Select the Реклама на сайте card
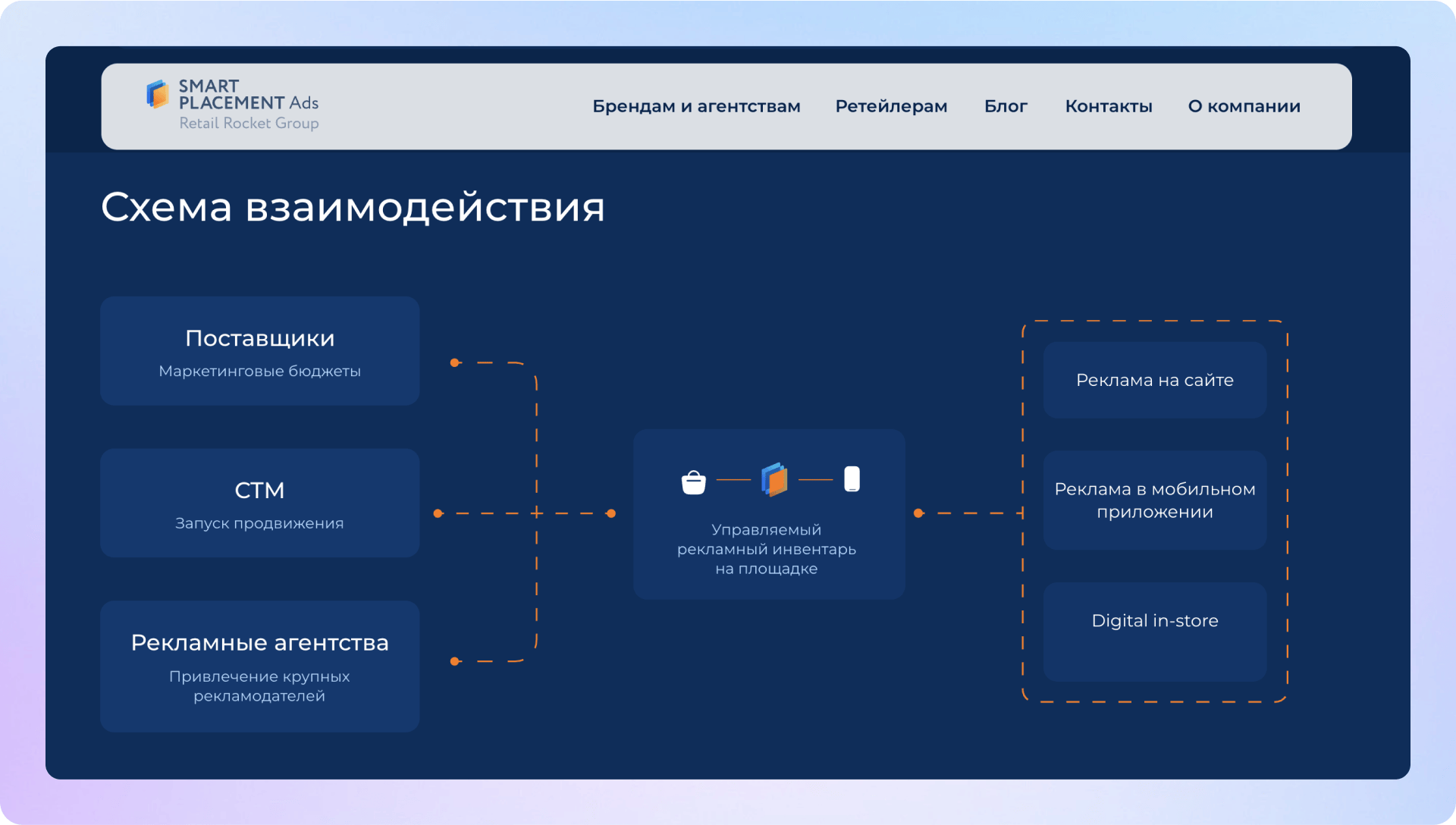Image resolution: width=1456 pixels, height=825 pixels. [x=1154, y=380]
